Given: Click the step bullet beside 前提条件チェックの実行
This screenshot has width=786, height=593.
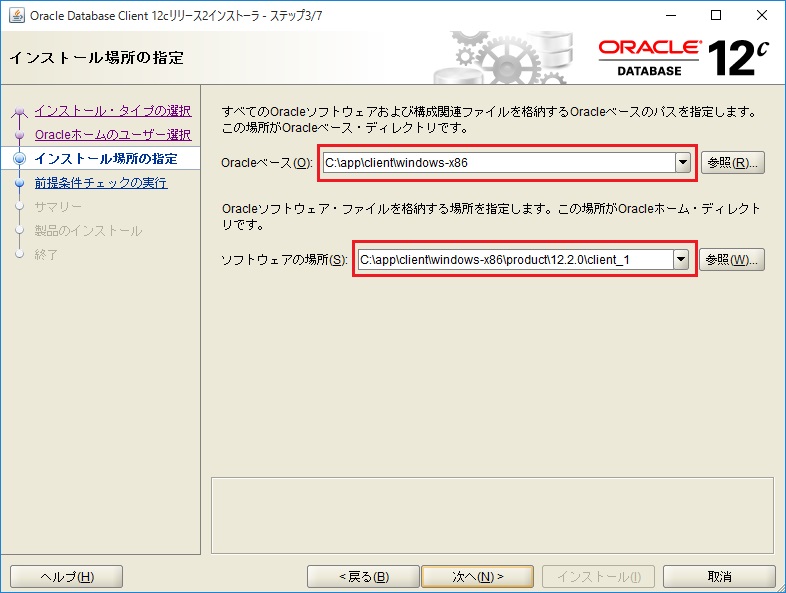Looking at the screenshot, I should pos(18,184).
